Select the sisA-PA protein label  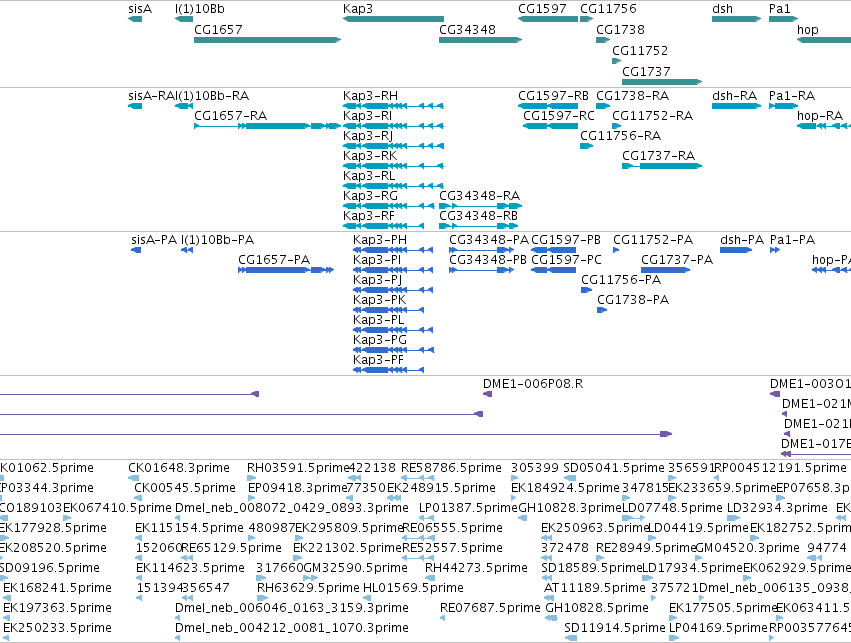click(154, 240)
